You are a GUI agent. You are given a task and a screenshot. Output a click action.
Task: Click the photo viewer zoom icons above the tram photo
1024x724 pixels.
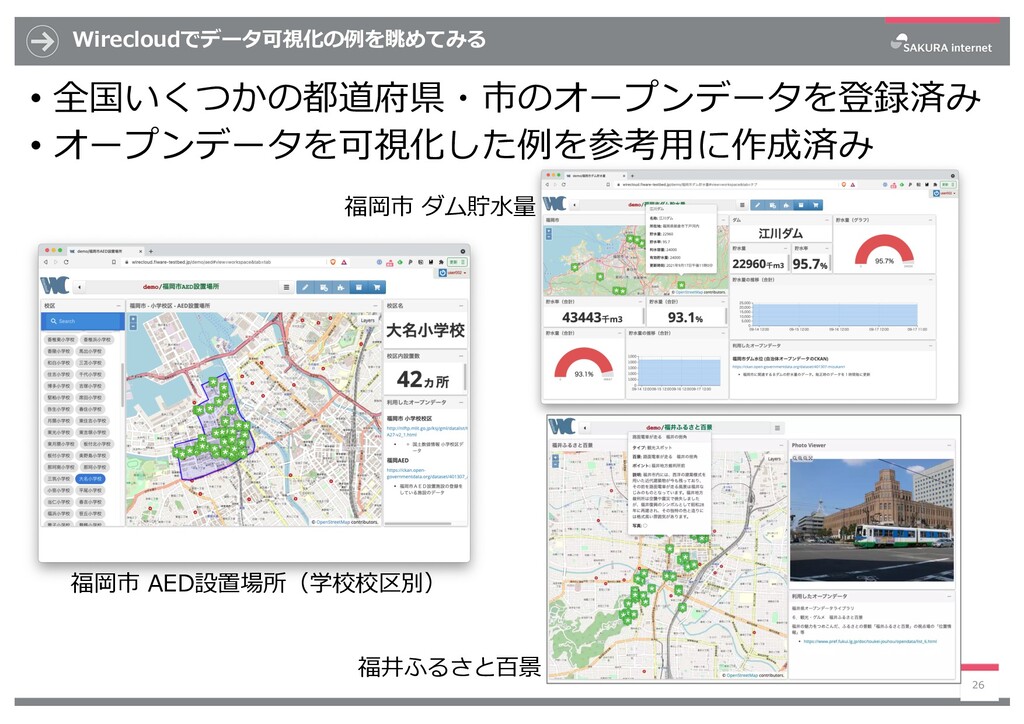coord(802,458)
